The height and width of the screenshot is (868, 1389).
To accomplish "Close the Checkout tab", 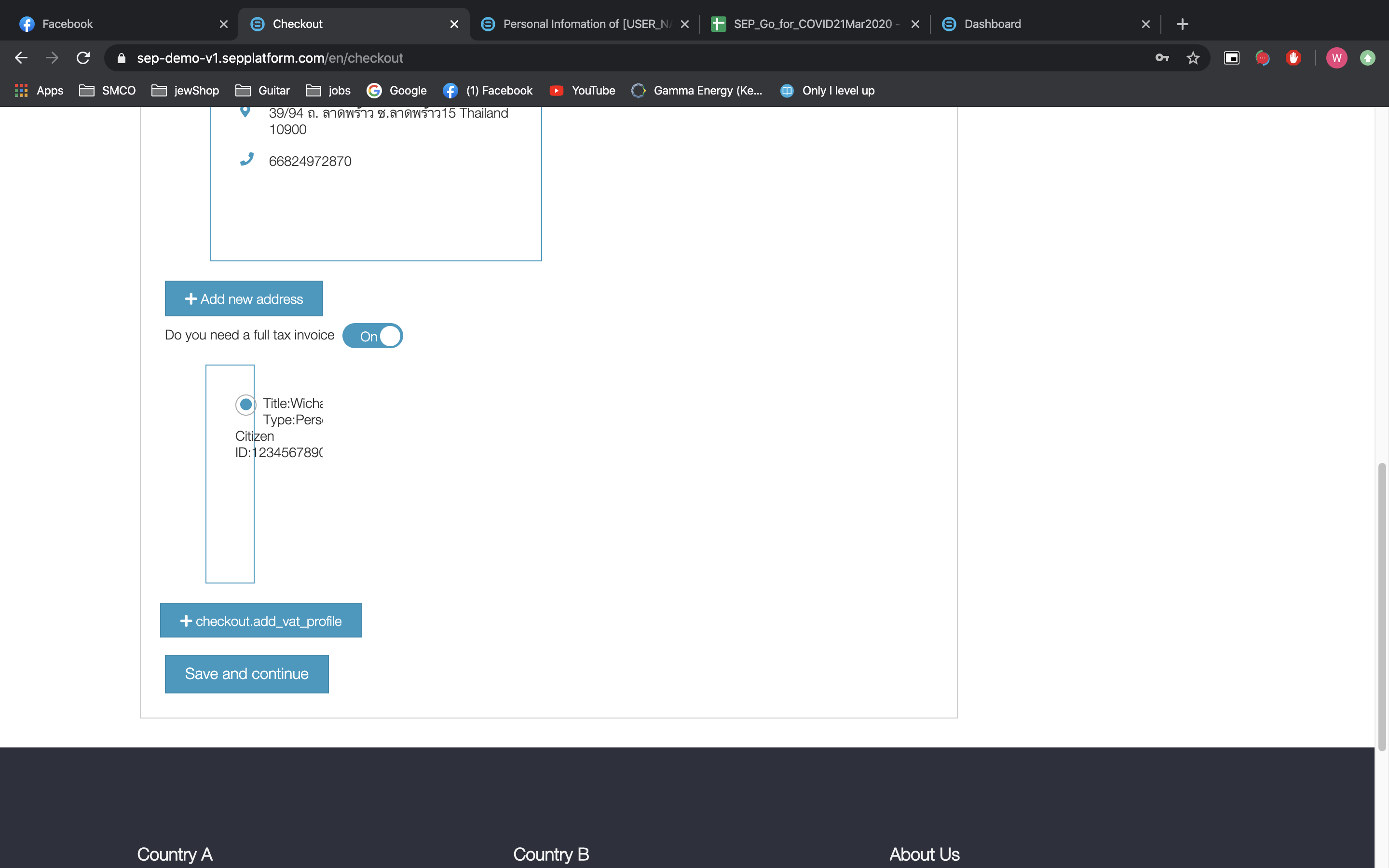I will pyautogui.click(x=454, y=24).
